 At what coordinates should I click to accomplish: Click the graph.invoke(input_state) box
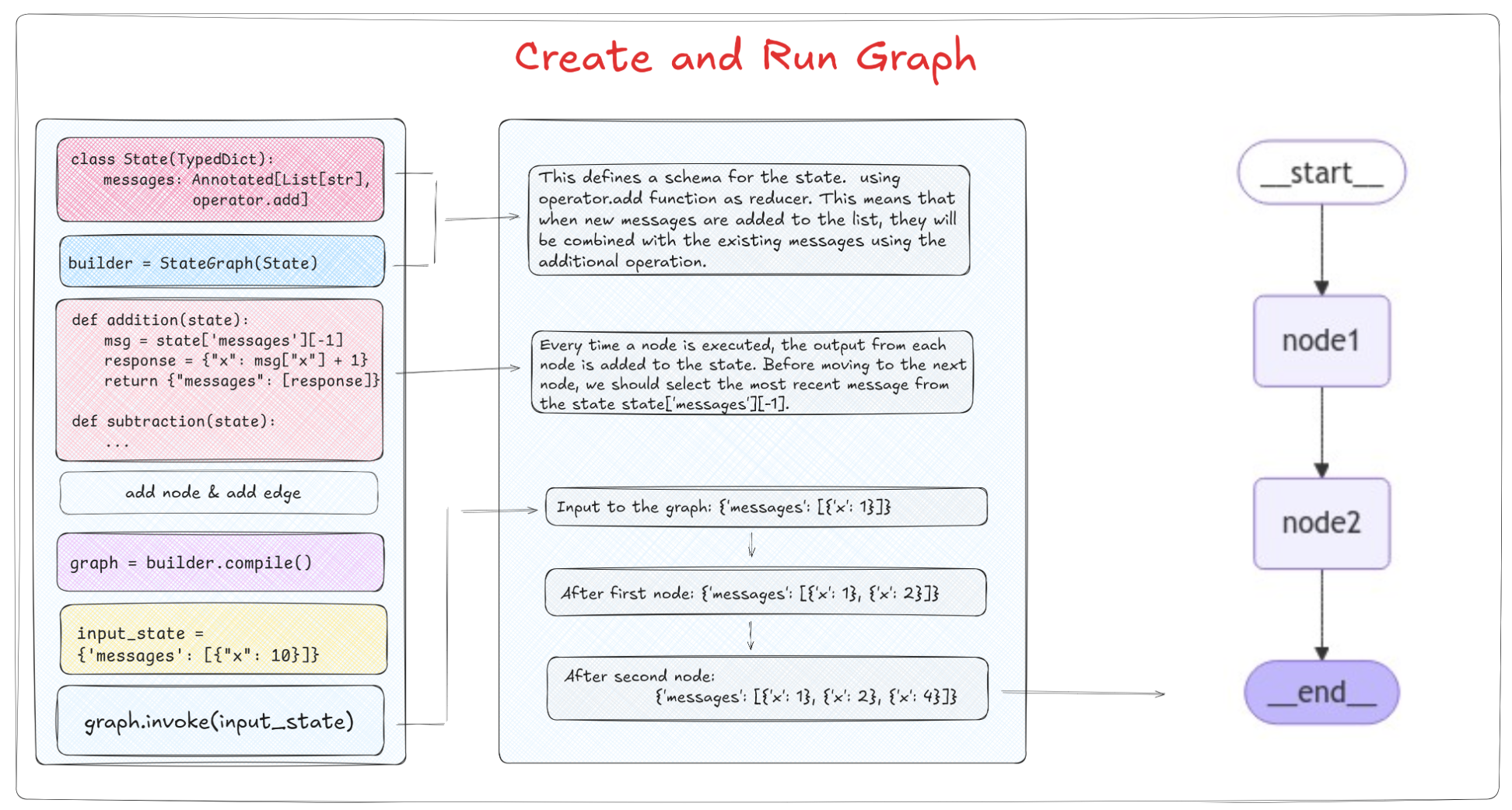click(x=220, y=721)
